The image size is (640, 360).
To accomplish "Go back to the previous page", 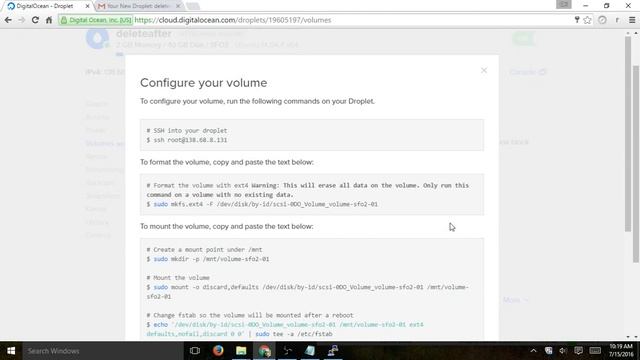I will (8, 20).
